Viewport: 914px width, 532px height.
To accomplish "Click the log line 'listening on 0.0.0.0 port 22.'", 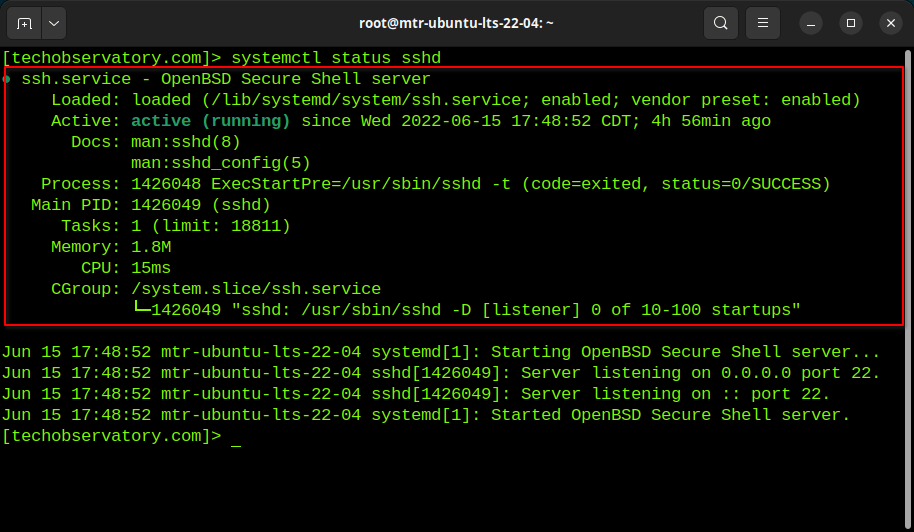I will [x=736, y=373].
